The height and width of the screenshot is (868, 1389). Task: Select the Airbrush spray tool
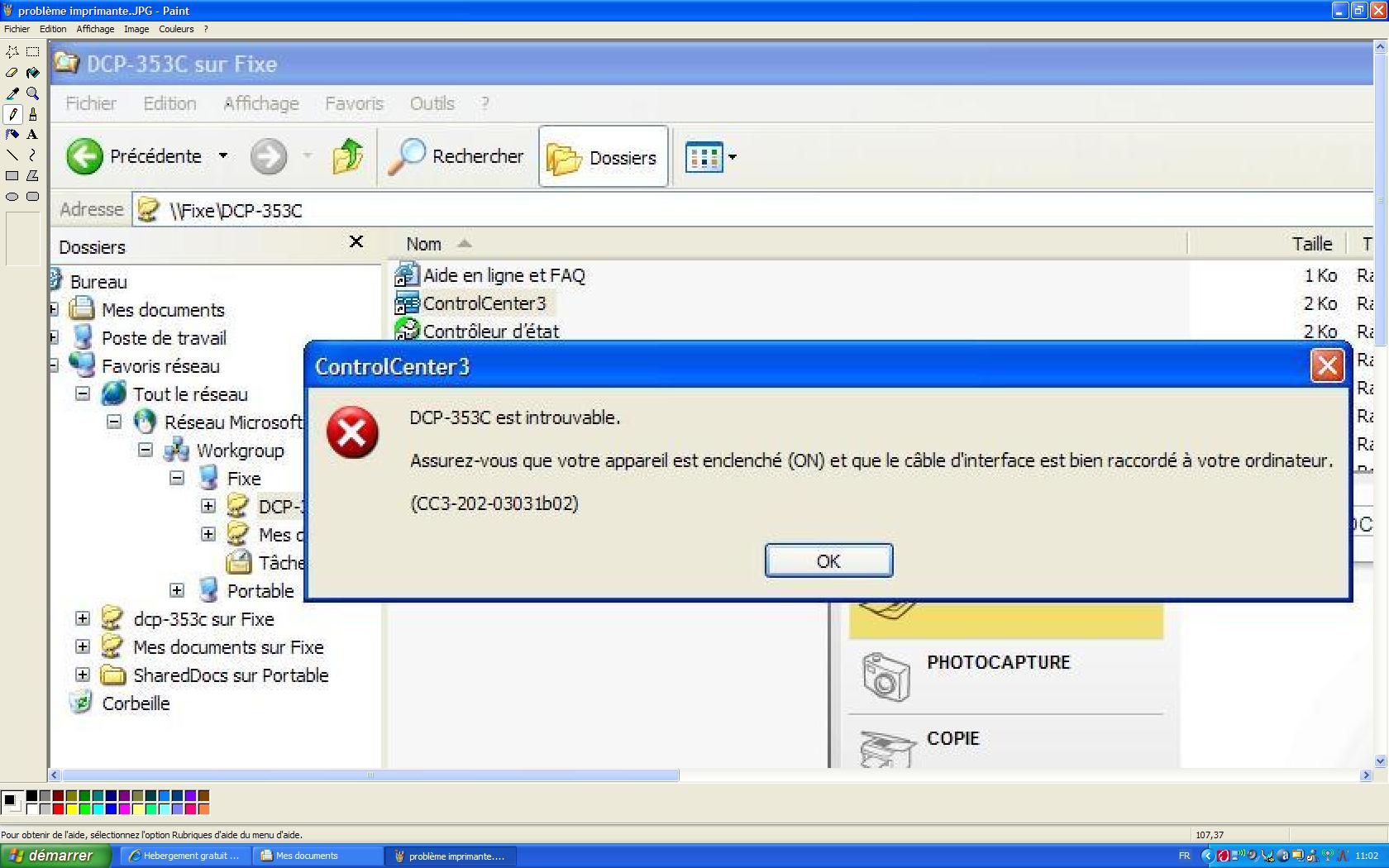(x=12, y=134)
